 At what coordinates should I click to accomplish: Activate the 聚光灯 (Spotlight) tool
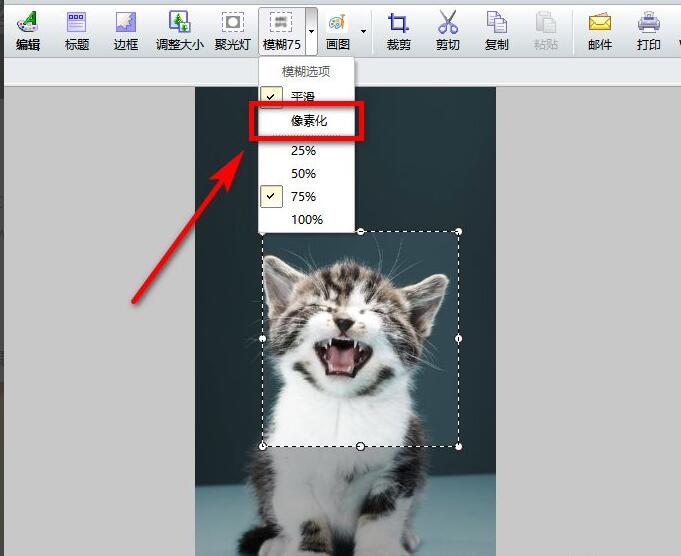[x=232, y=30]
